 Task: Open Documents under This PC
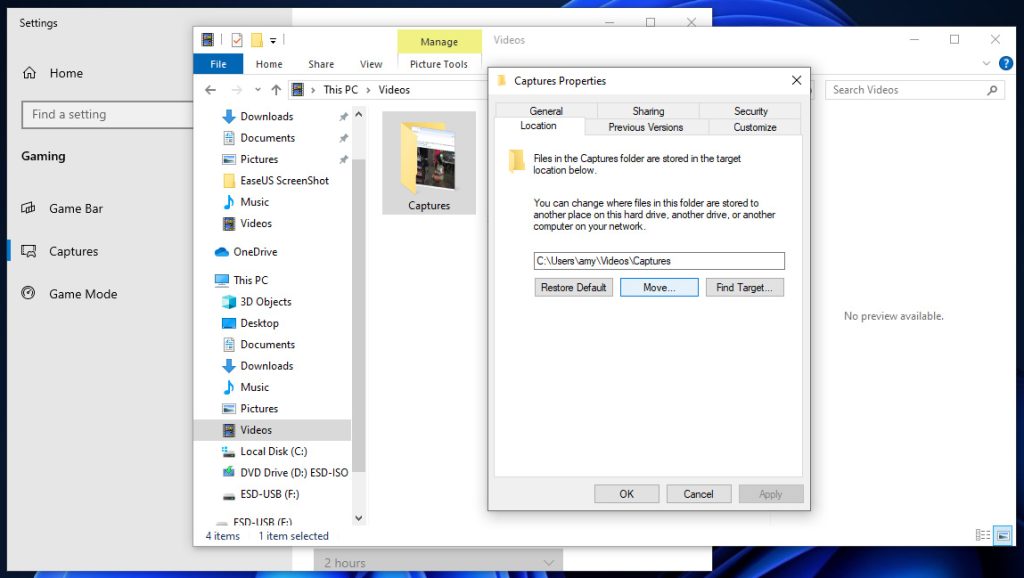268,345
